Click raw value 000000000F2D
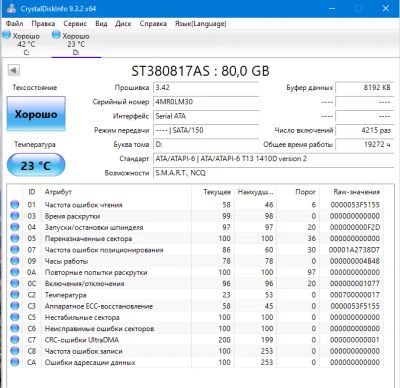400x388 pixels. coord(355,227)
